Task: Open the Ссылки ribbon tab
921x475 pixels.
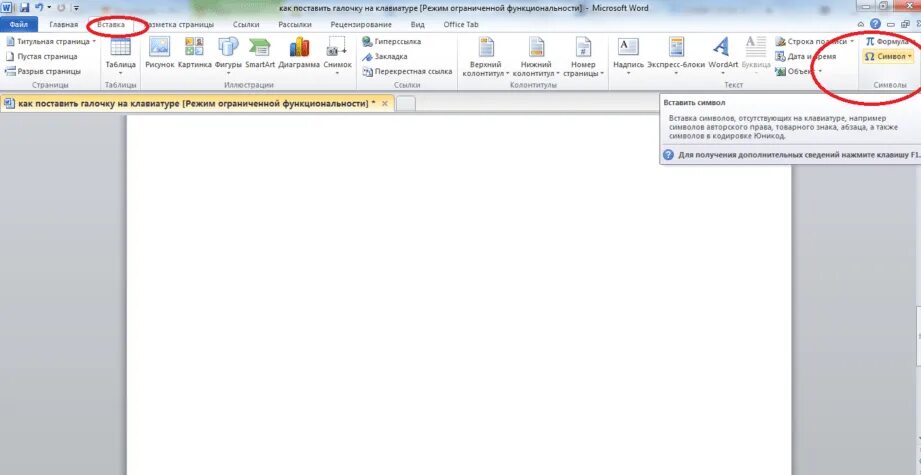Action: pyautogui.click(x=246, y=25)
